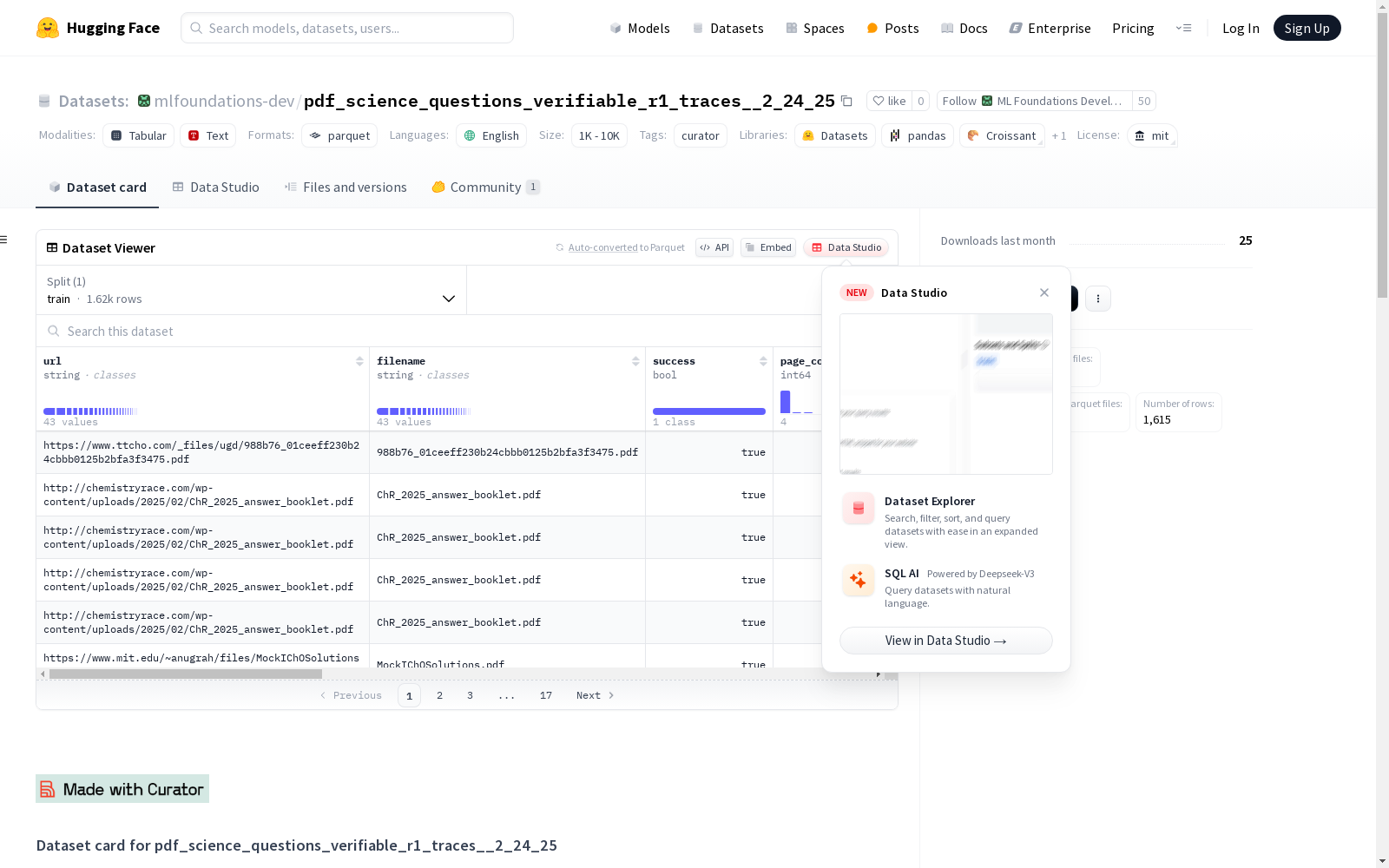Click the Made with Curator badge

(122, 788)
